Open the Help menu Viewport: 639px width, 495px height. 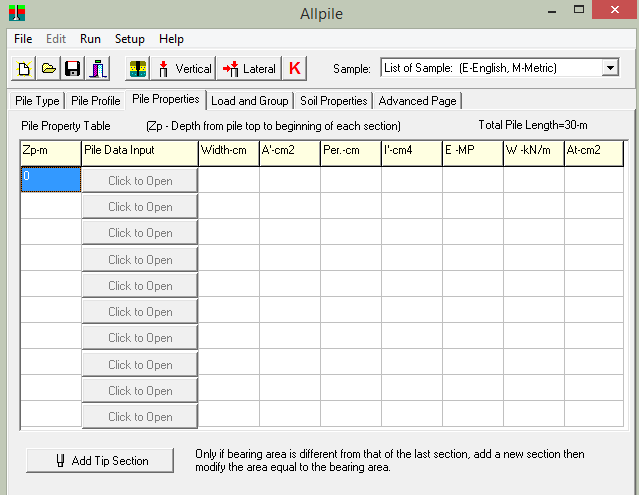coord(171,39)
